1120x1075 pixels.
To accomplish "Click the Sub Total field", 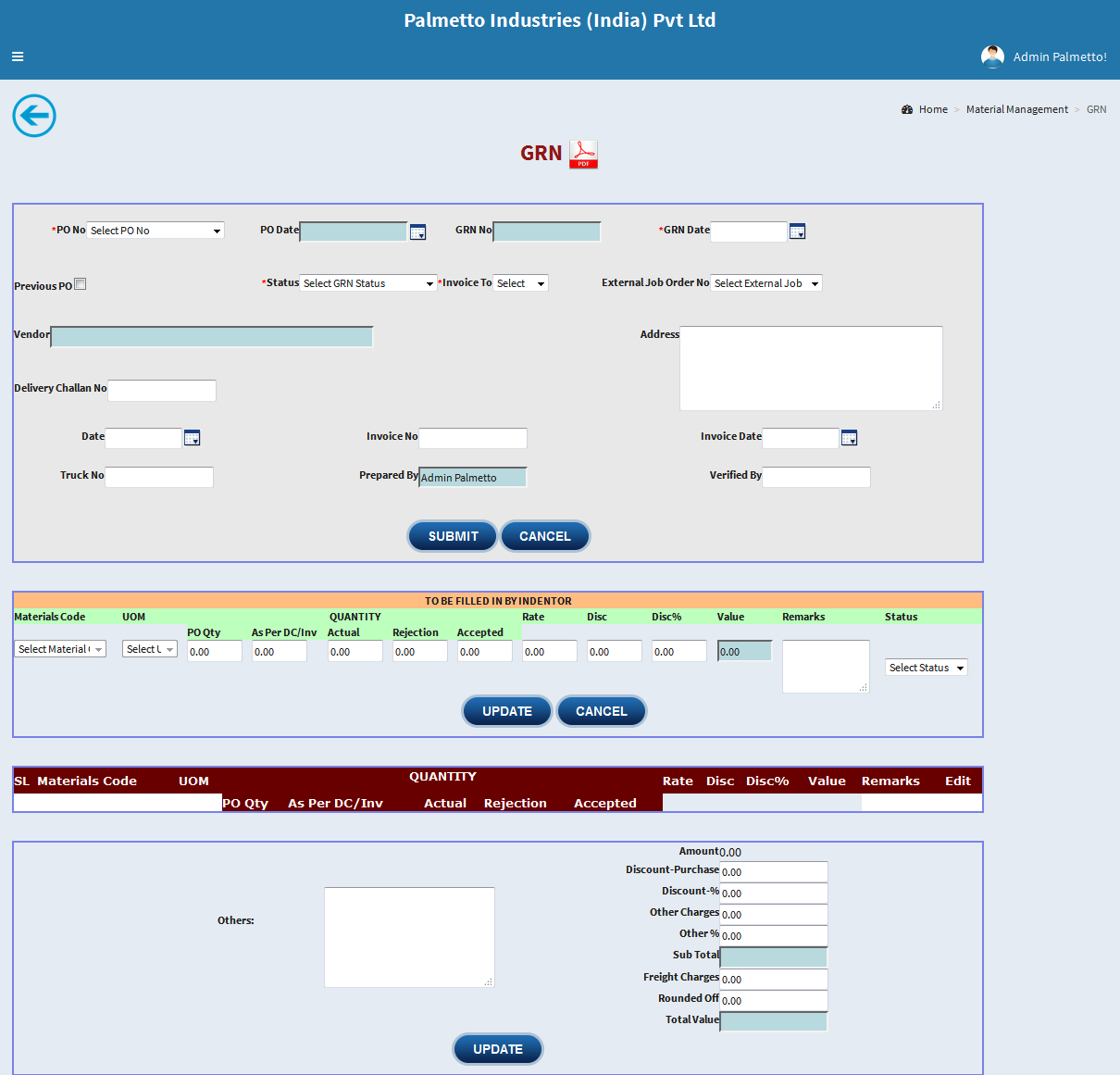I will pyautogui.click(x=774, y=957).
